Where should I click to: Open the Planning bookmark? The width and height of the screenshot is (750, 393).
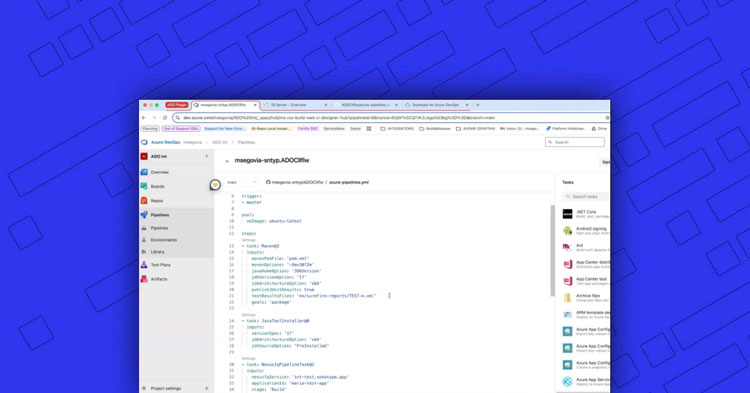tap(150, 129)
